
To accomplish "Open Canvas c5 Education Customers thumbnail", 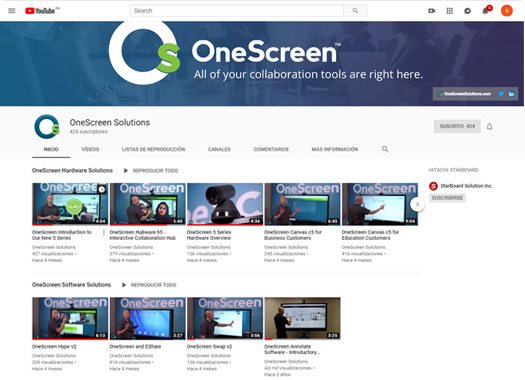I will pyautogui.click(x=380, y=204).
